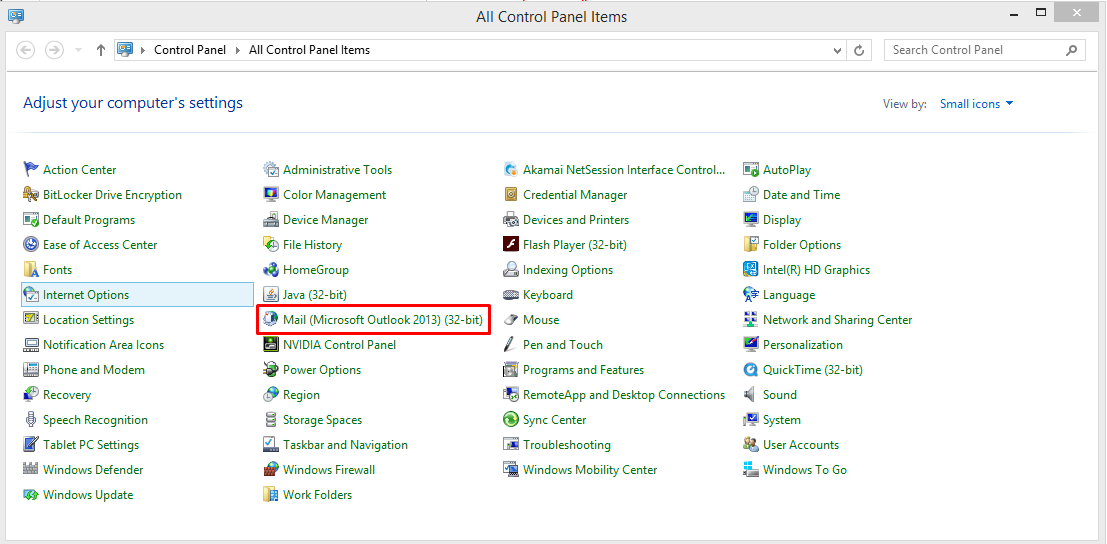The width and height of the screenshot is (1107, 544).
Task: Open Work Folders
Action: (x=318, y=495)
